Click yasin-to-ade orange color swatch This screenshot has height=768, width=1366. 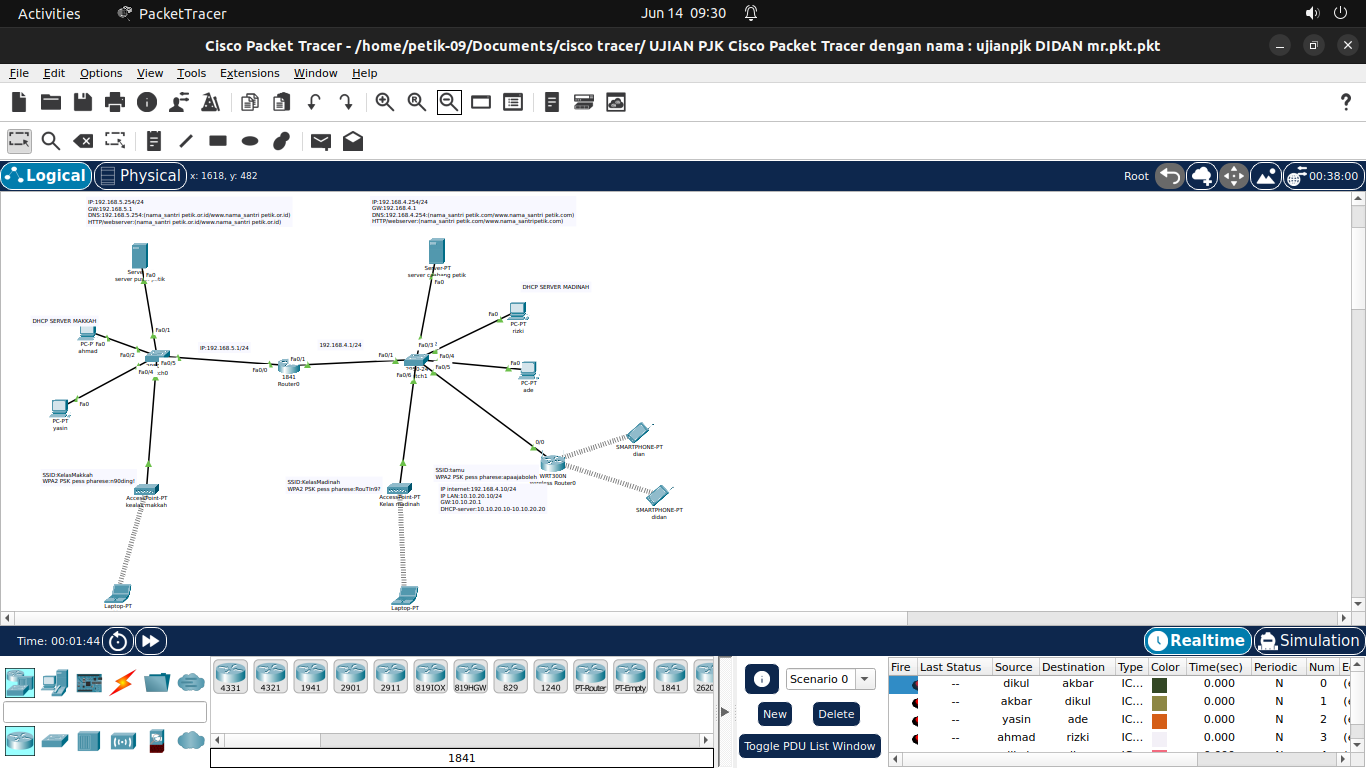click(1159, 720)
